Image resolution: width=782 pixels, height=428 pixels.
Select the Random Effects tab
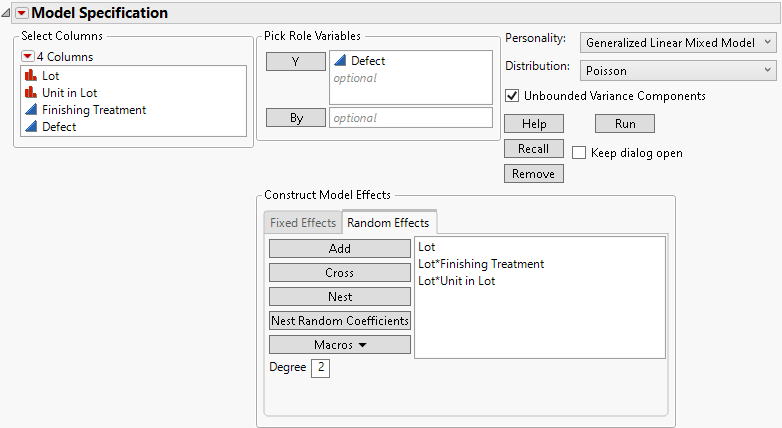[x=388, y=223]
